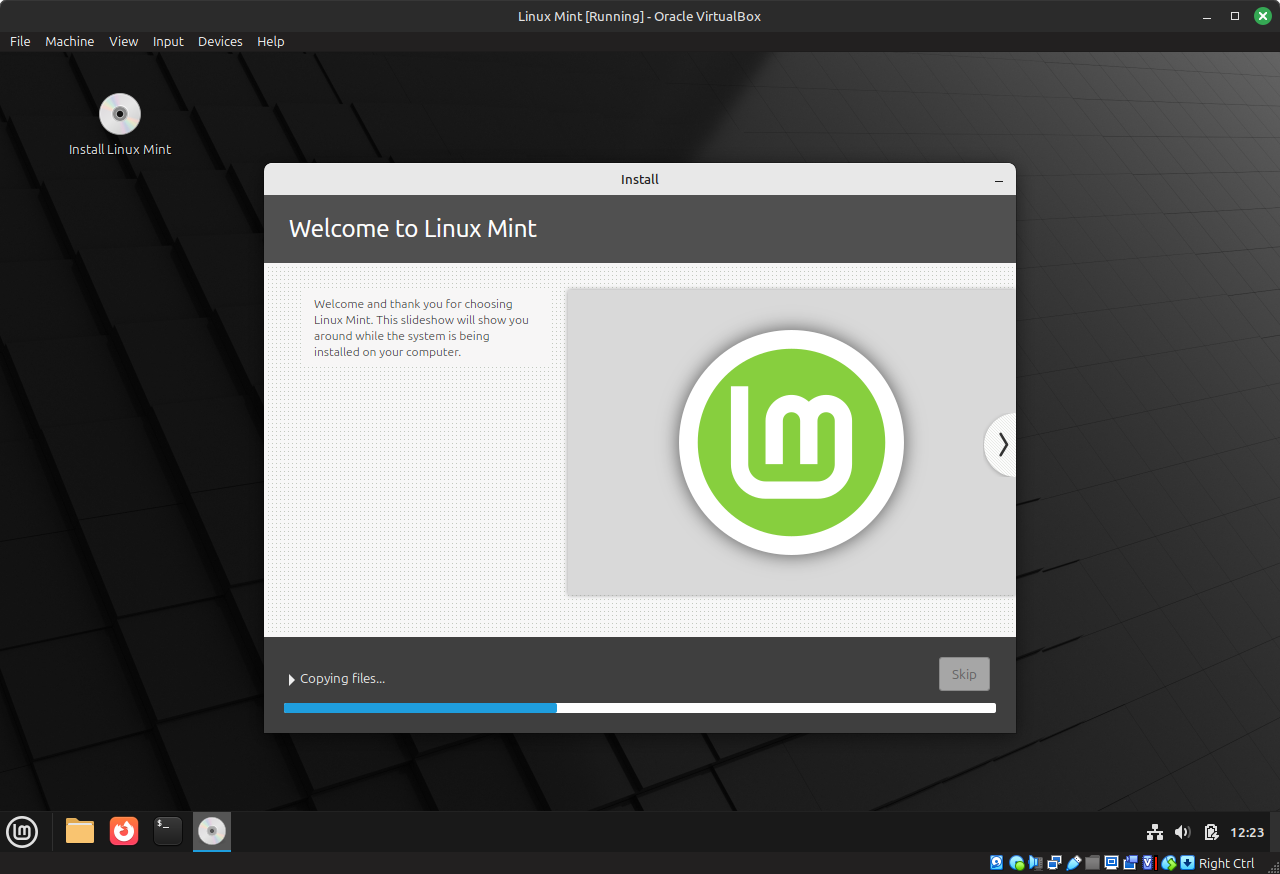Viewport: 1280px width, 874px height.
Task: Click VirtualBox keyboard capture arrow indicator
Action: coord(1187,863)
